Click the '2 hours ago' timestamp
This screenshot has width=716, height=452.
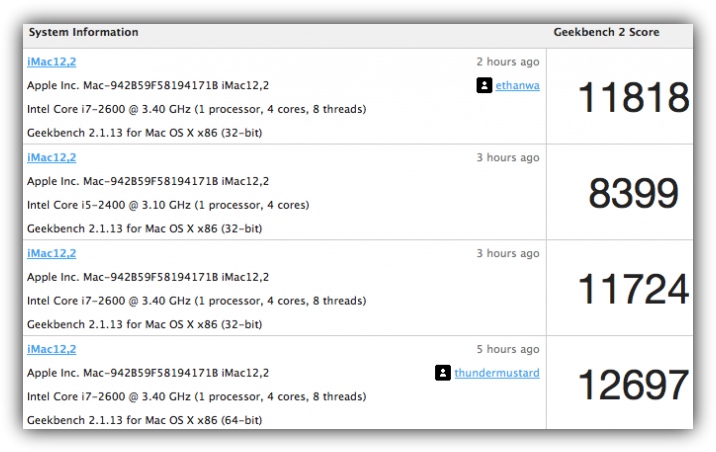tap(508, 62)
